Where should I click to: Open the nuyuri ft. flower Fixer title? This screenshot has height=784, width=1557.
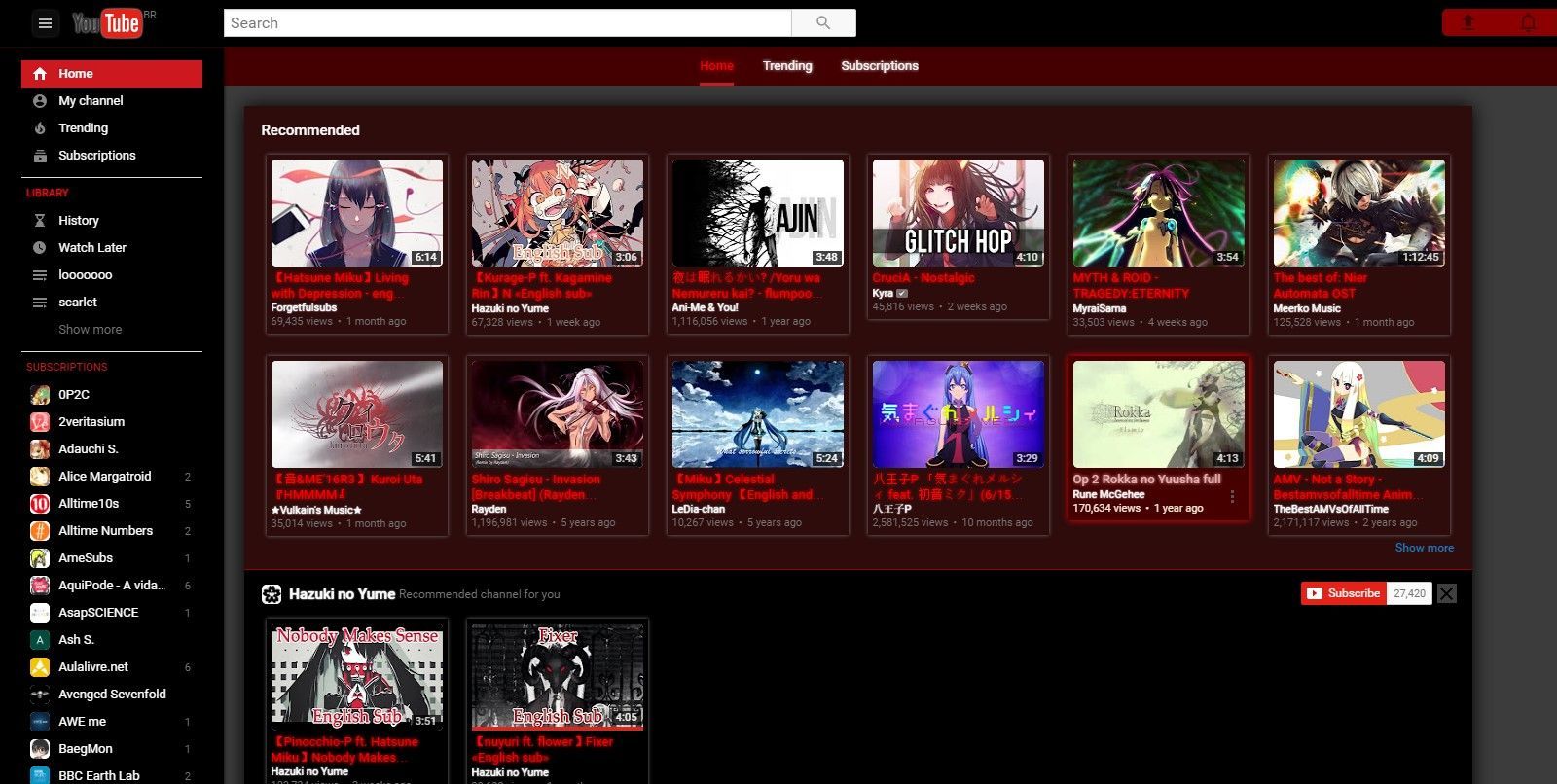[542, 749]
